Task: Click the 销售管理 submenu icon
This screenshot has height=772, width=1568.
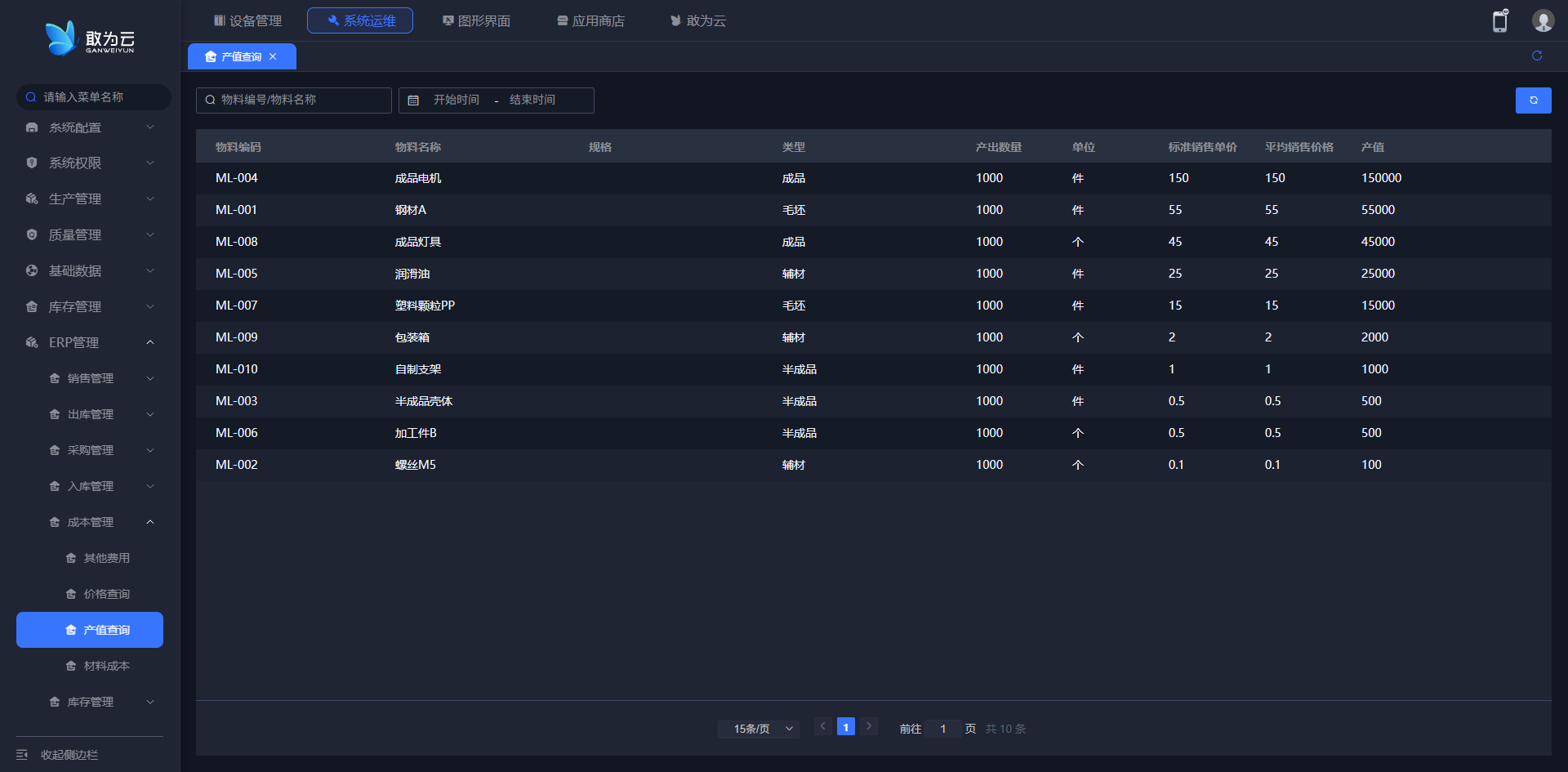Action: [55, 378]
